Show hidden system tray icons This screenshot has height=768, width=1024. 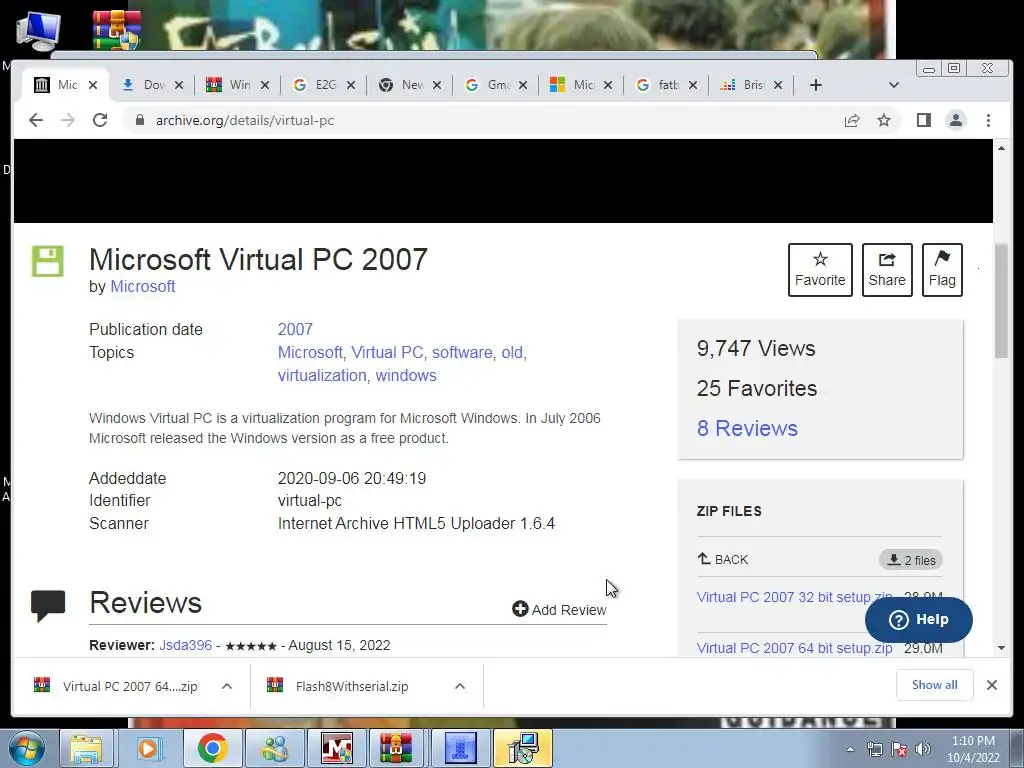tap(850, 749)
